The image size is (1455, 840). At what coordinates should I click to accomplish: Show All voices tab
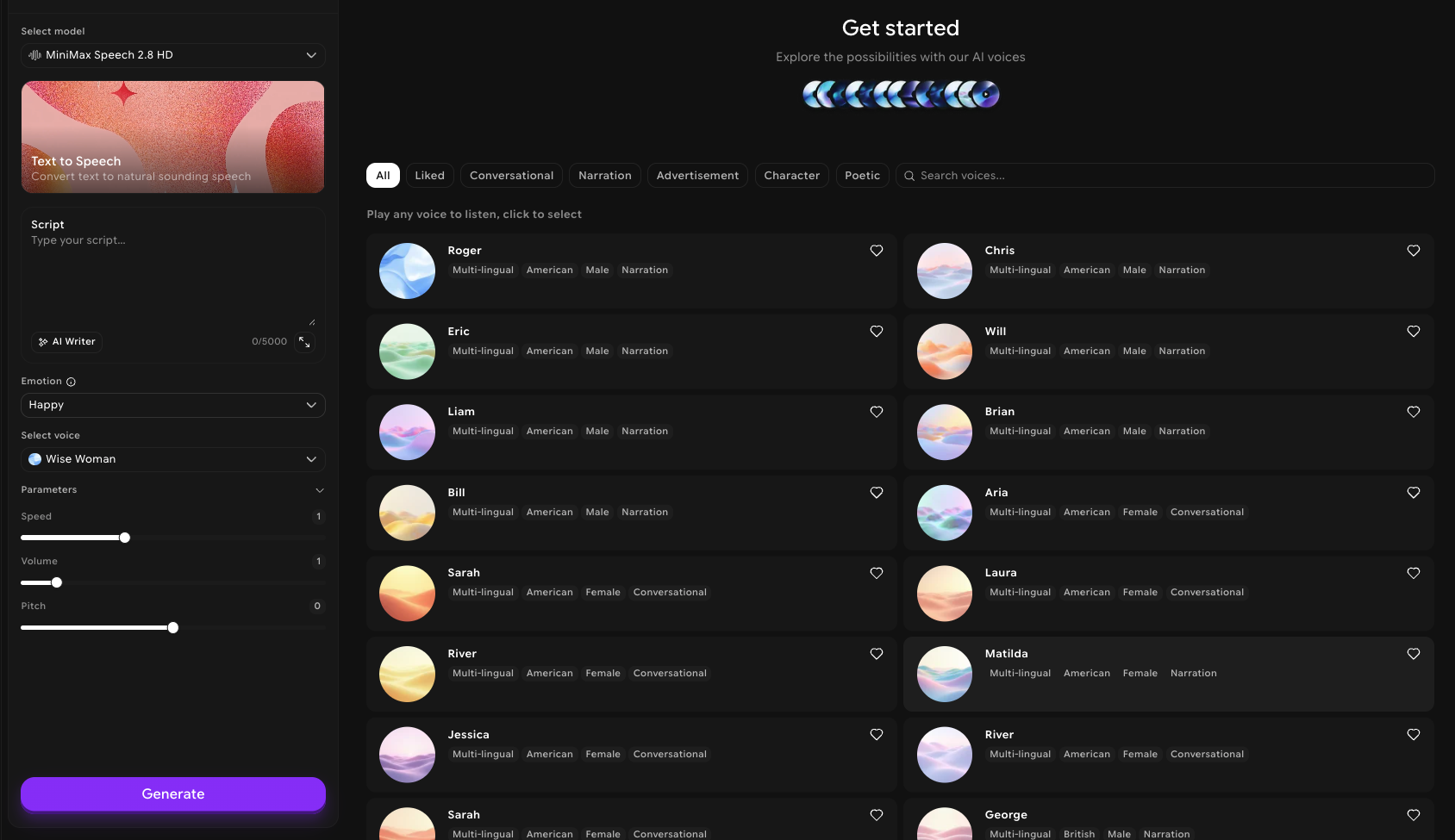pos(383,176)
